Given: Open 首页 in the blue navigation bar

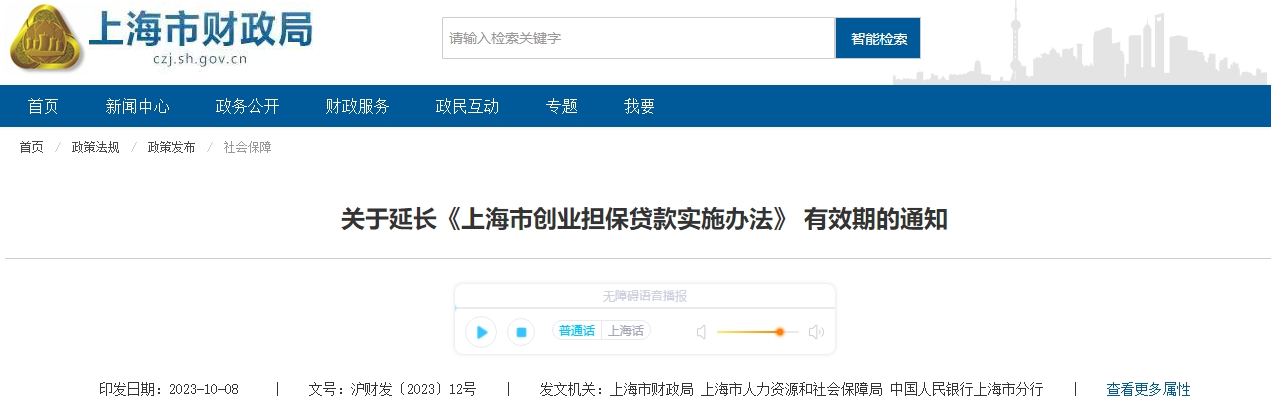Looking at the screenshot, I should tap(43, 106).
